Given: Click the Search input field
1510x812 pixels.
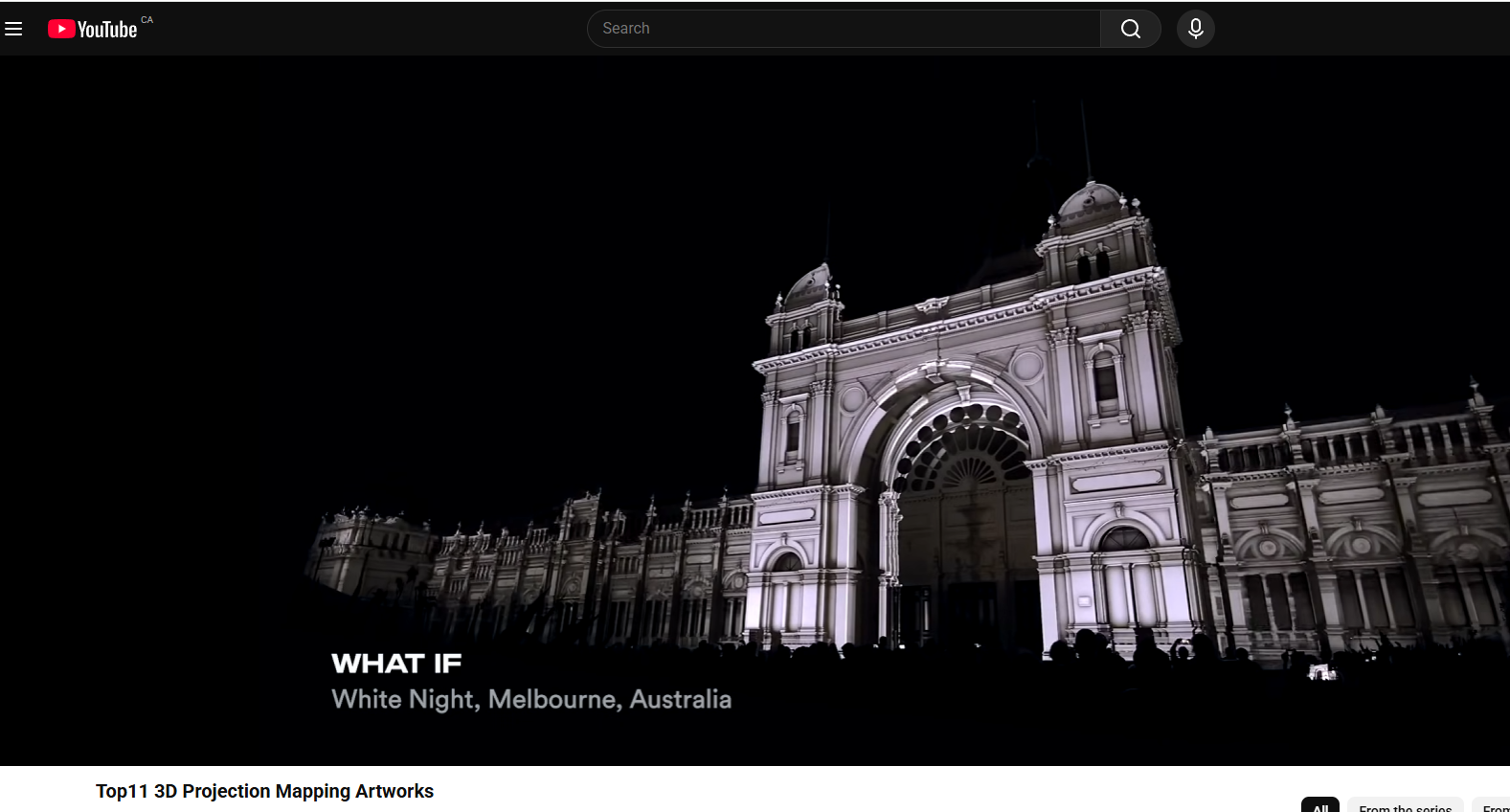Looking at the screenshot, I should (844, 29).
